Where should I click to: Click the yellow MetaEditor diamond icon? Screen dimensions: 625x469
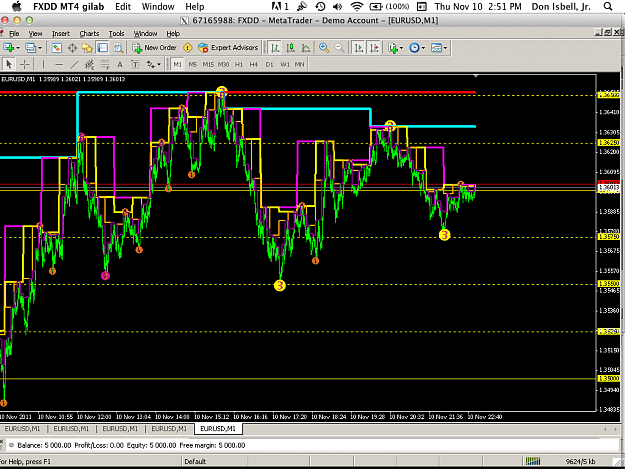click(187, 48)
